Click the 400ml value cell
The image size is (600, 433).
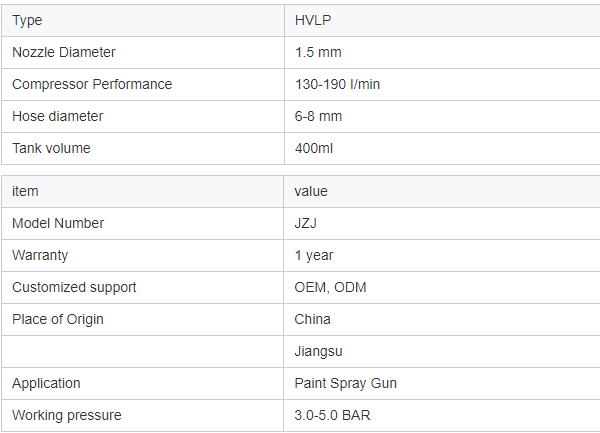pos(314,148)
